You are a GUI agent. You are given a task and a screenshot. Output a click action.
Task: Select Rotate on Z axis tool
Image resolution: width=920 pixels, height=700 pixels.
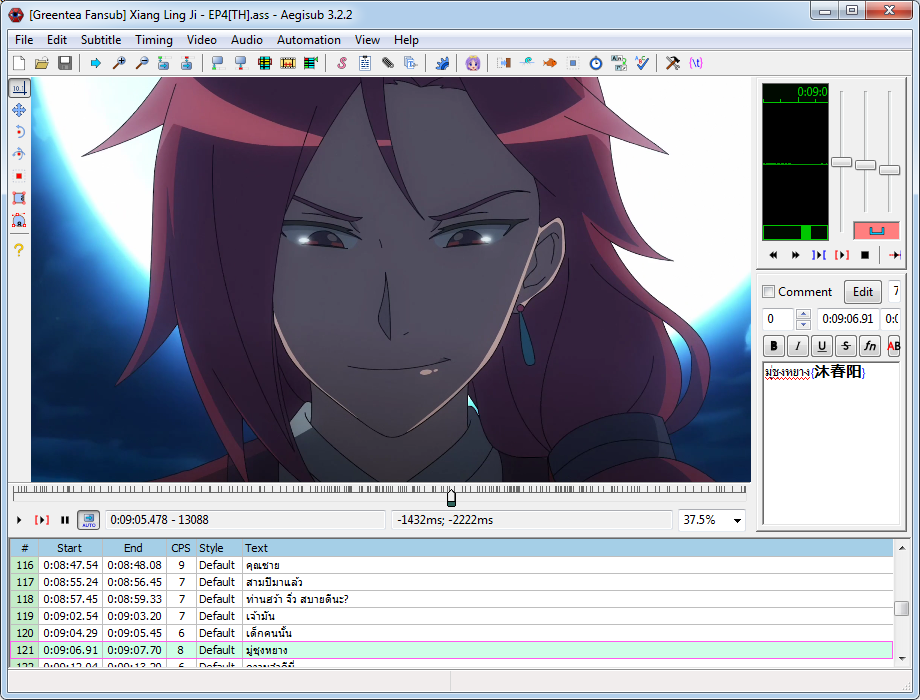coord(19,132)
